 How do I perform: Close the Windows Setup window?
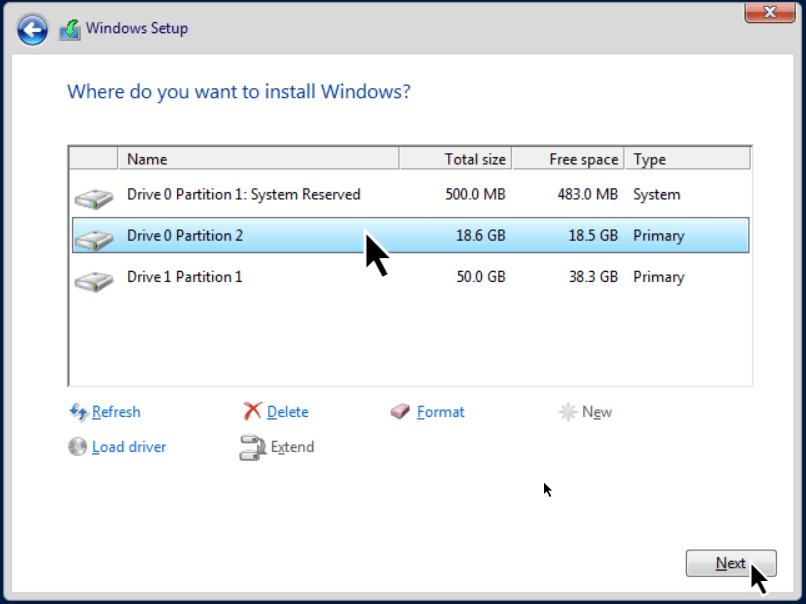click(x=770, y=12)
